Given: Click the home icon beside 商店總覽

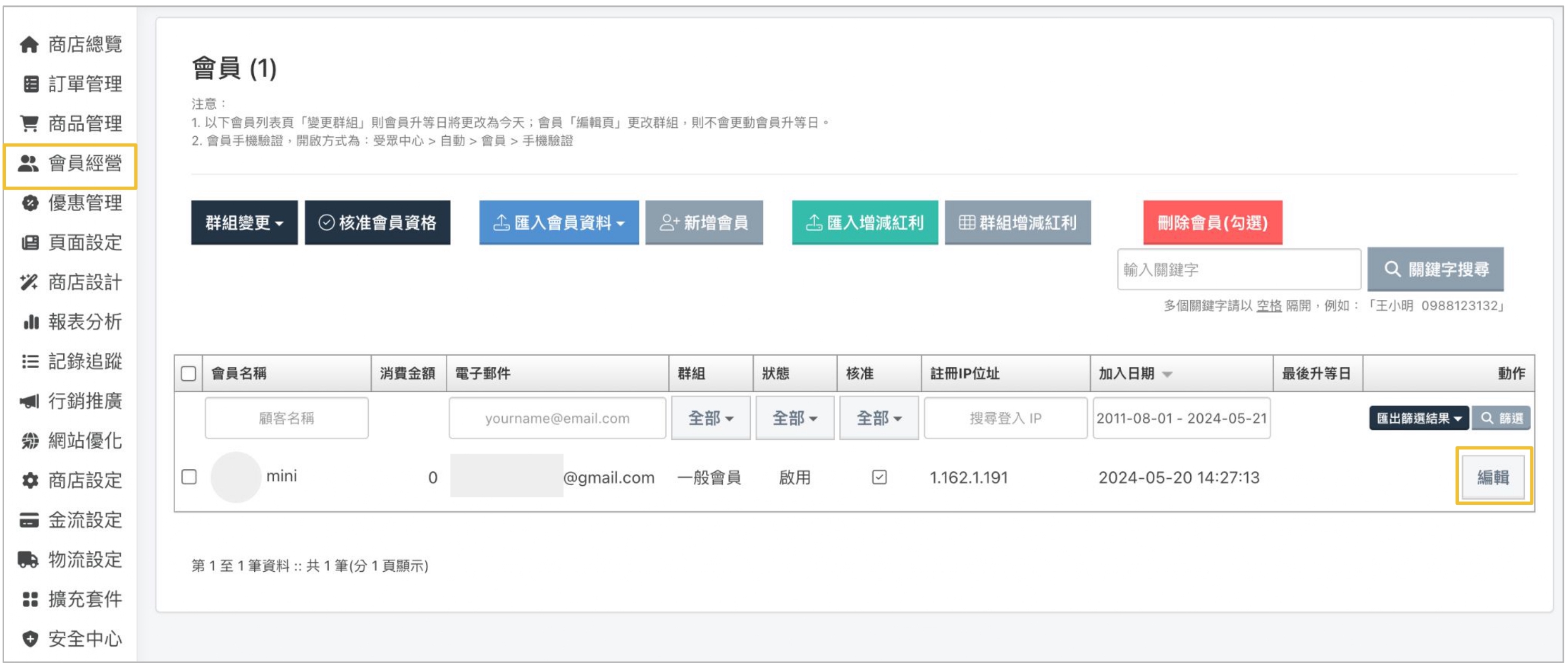Looking at the screenshot, I should tap(28, 44).
